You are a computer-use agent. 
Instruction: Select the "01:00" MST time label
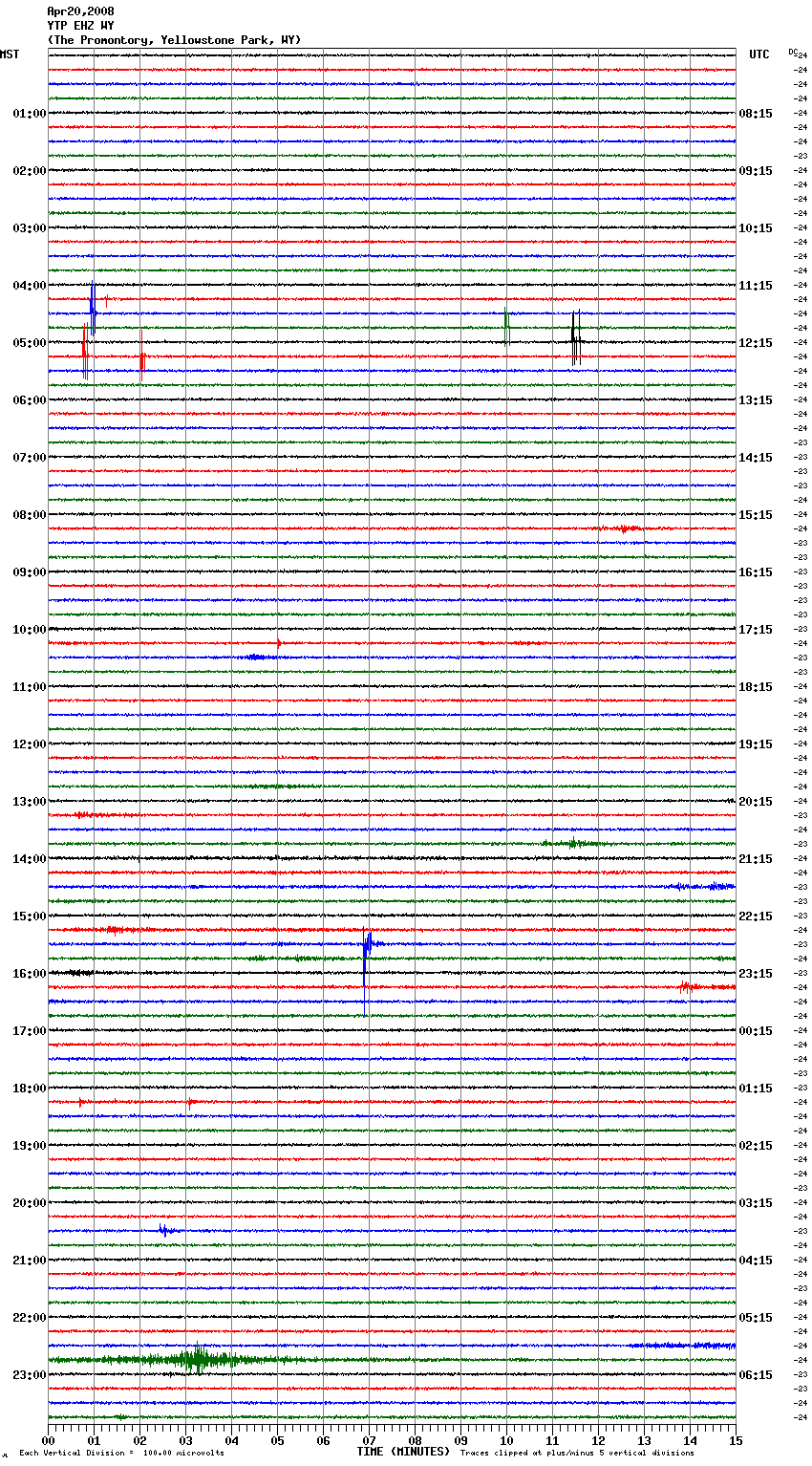coord(30,114)
